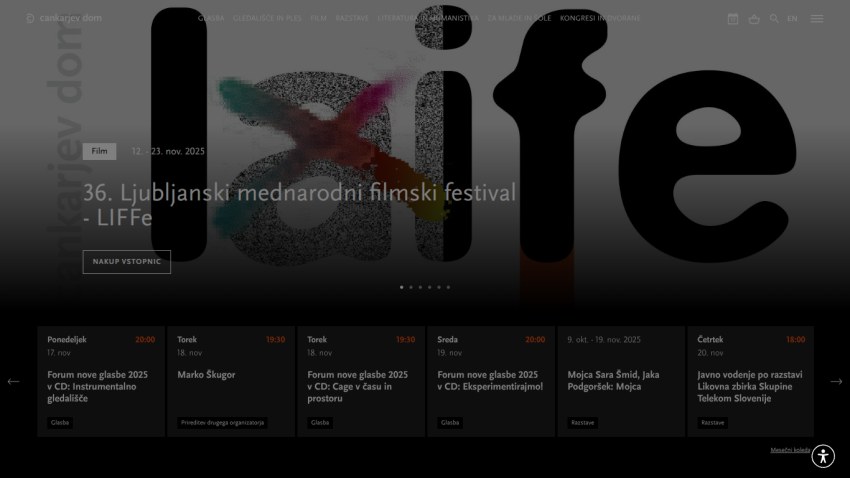
Task: Select the second slider dot
Action: point(411,287)
